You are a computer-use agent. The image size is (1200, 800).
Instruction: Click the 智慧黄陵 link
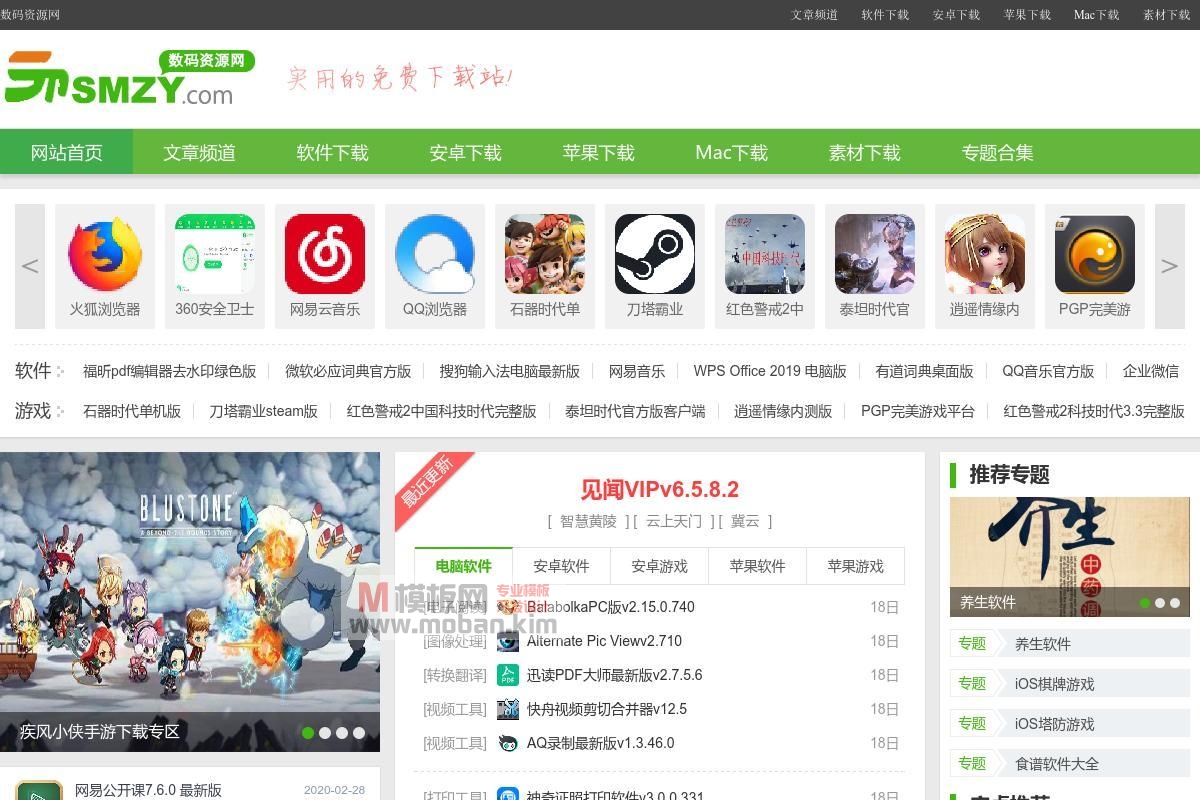(x=588, y=521)
